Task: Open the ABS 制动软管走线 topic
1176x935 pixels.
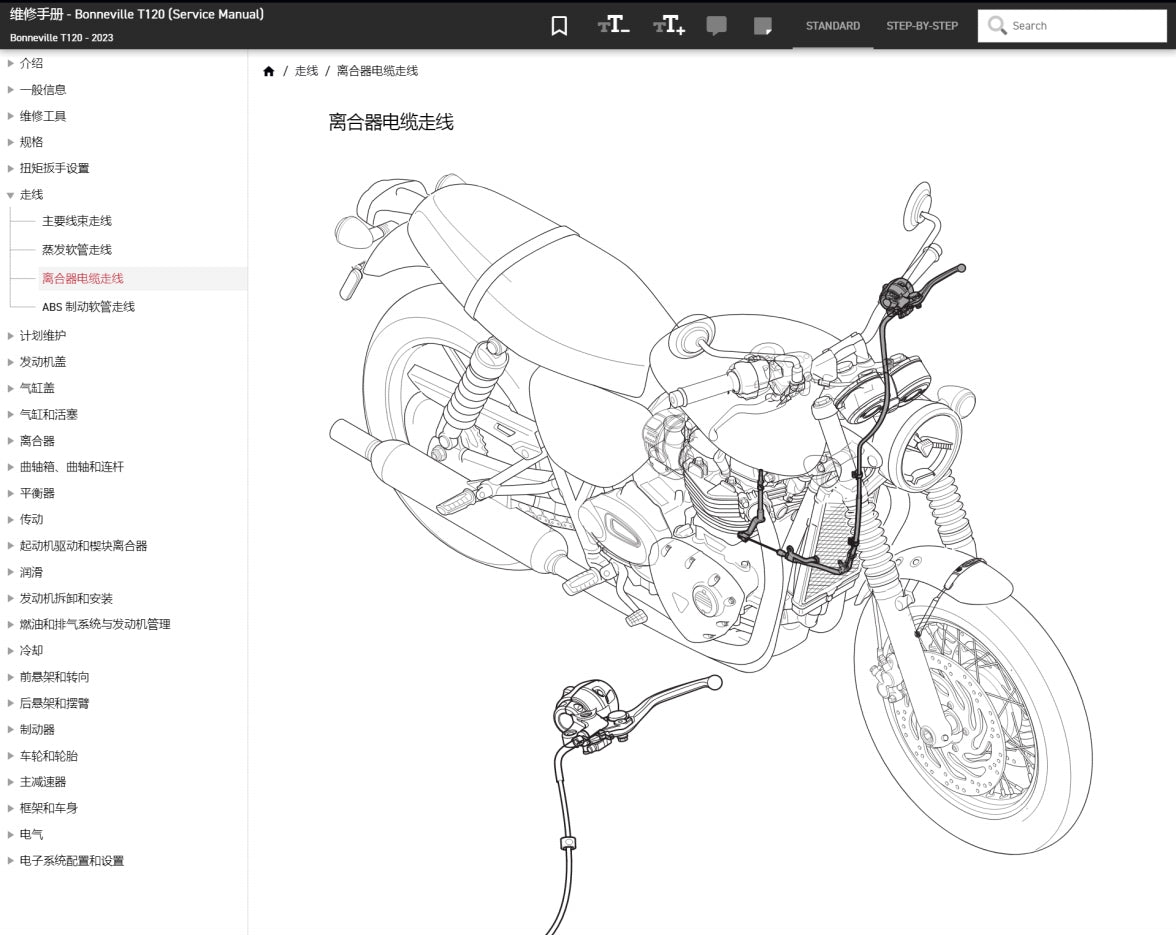Action: coord(87,307)
